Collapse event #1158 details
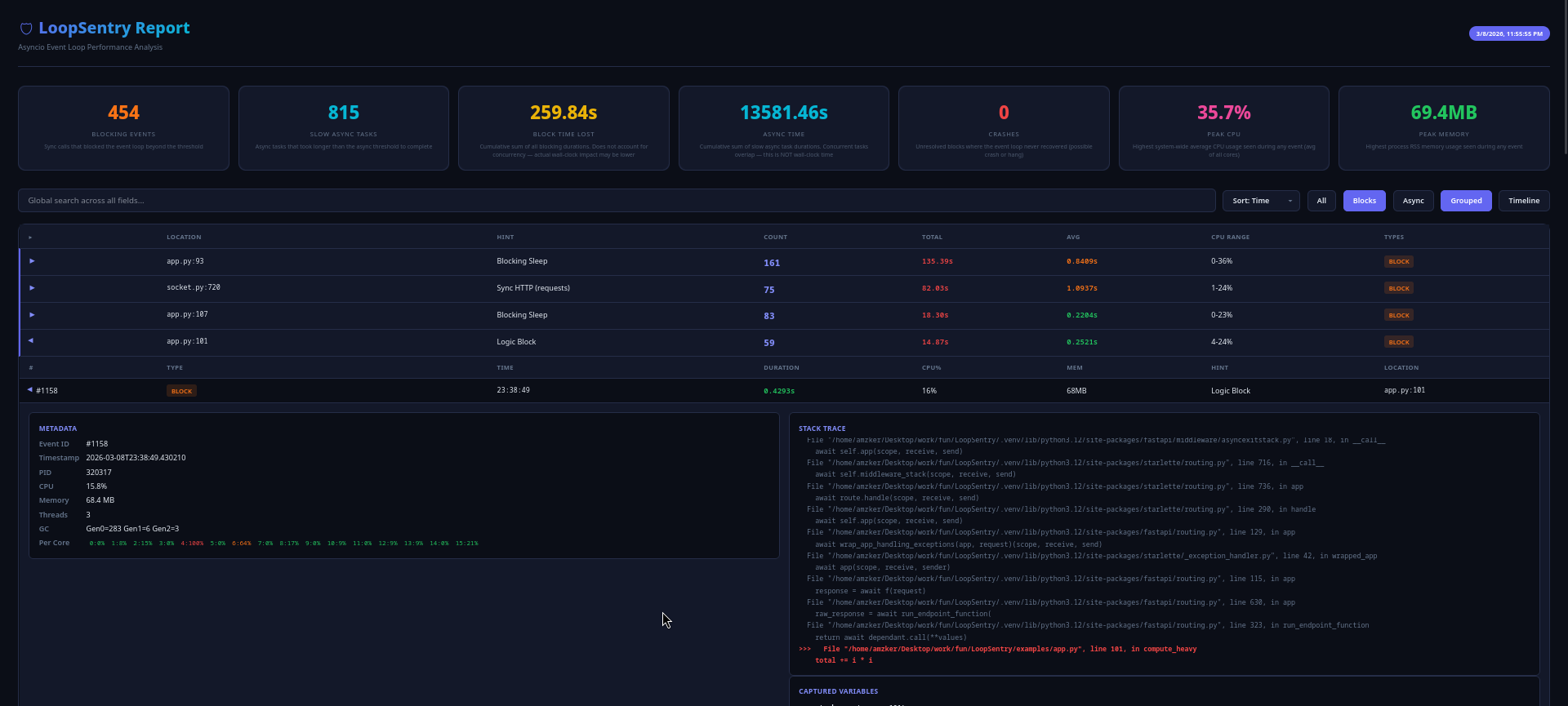 pos(30,390)
